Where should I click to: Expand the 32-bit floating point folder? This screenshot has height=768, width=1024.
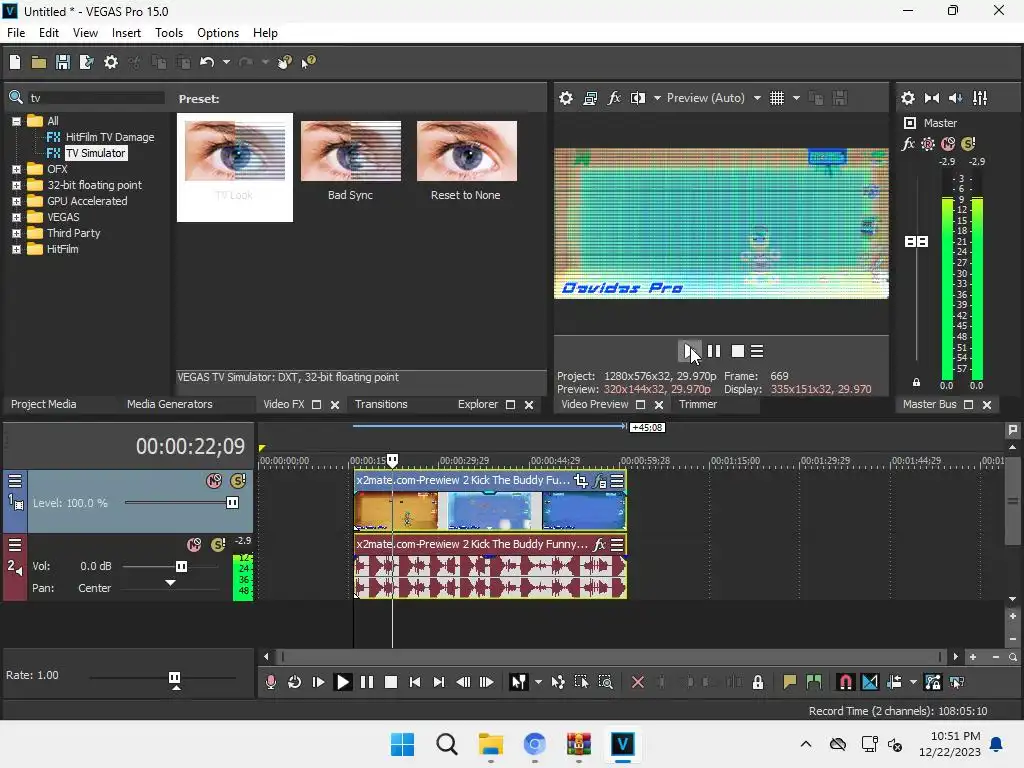[x=16, y=185]
